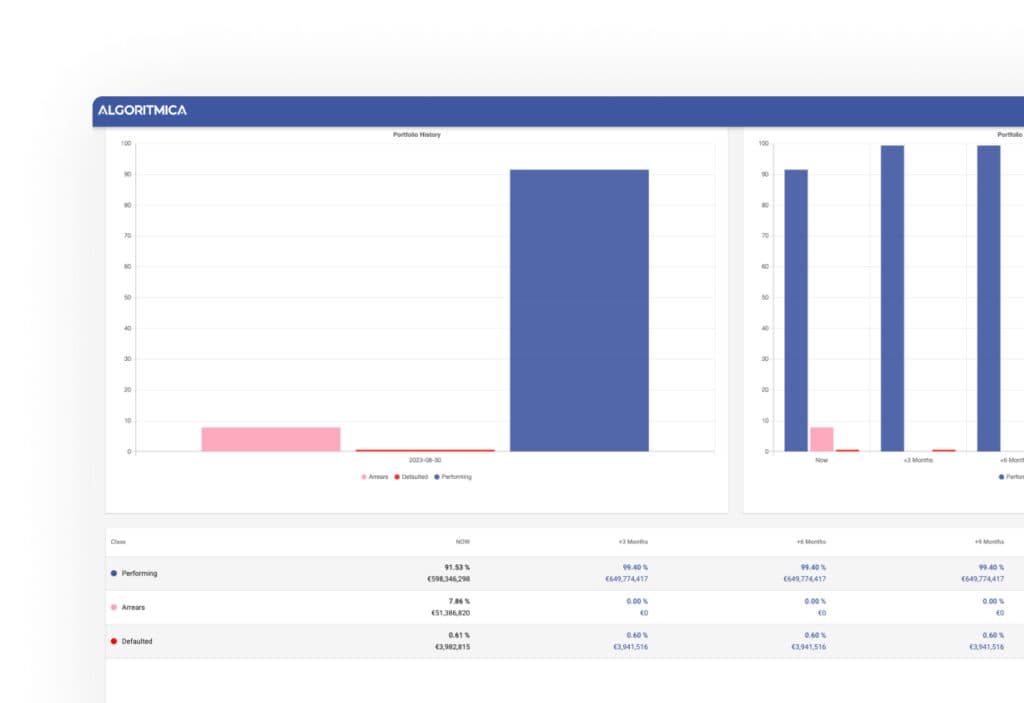Viewport: 1024px width, 703px height.
Task: Click the 0.61 % Defaulted value
Action: click(x=459, y=635)
